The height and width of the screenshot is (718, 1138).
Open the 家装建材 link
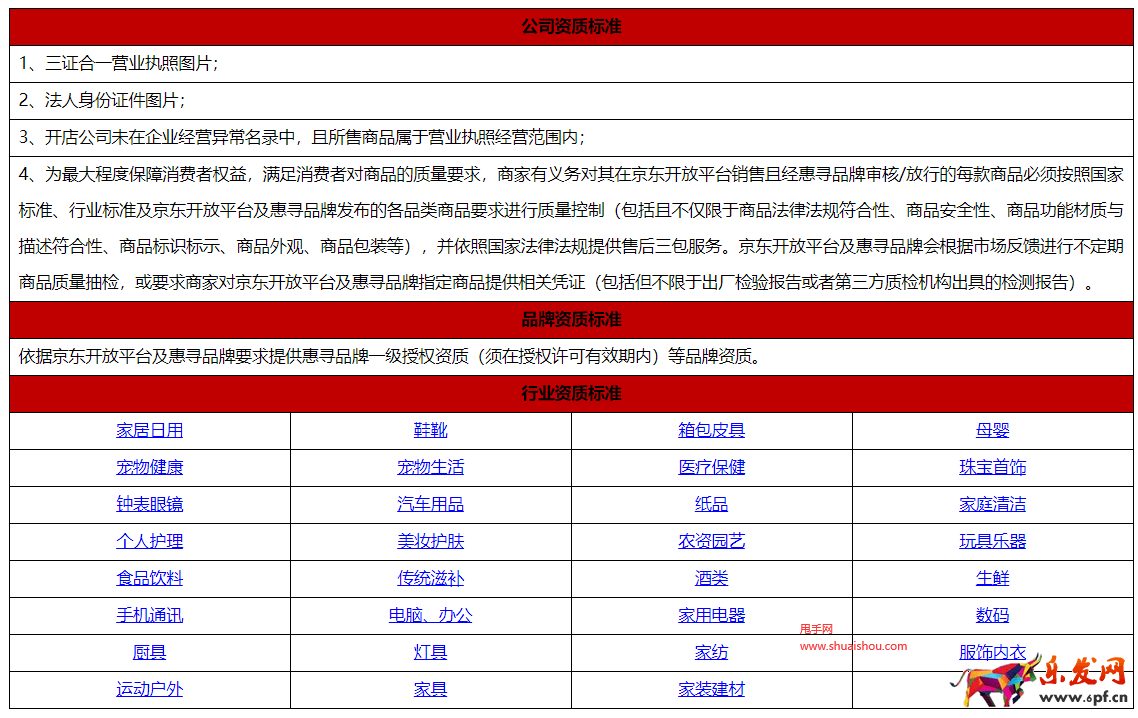711,690
